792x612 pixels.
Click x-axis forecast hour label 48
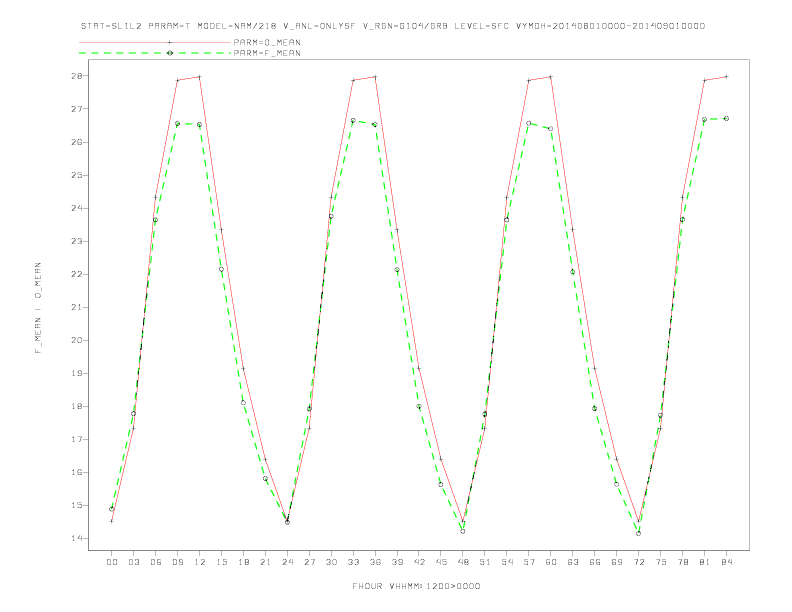(463, 562)
